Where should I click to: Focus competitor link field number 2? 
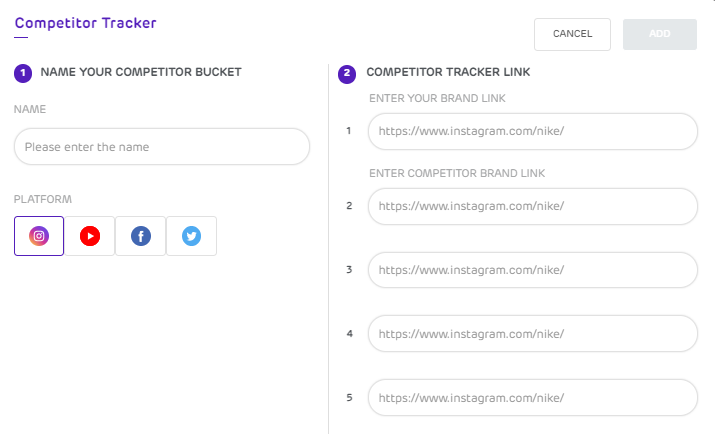[x=532, y=206]
